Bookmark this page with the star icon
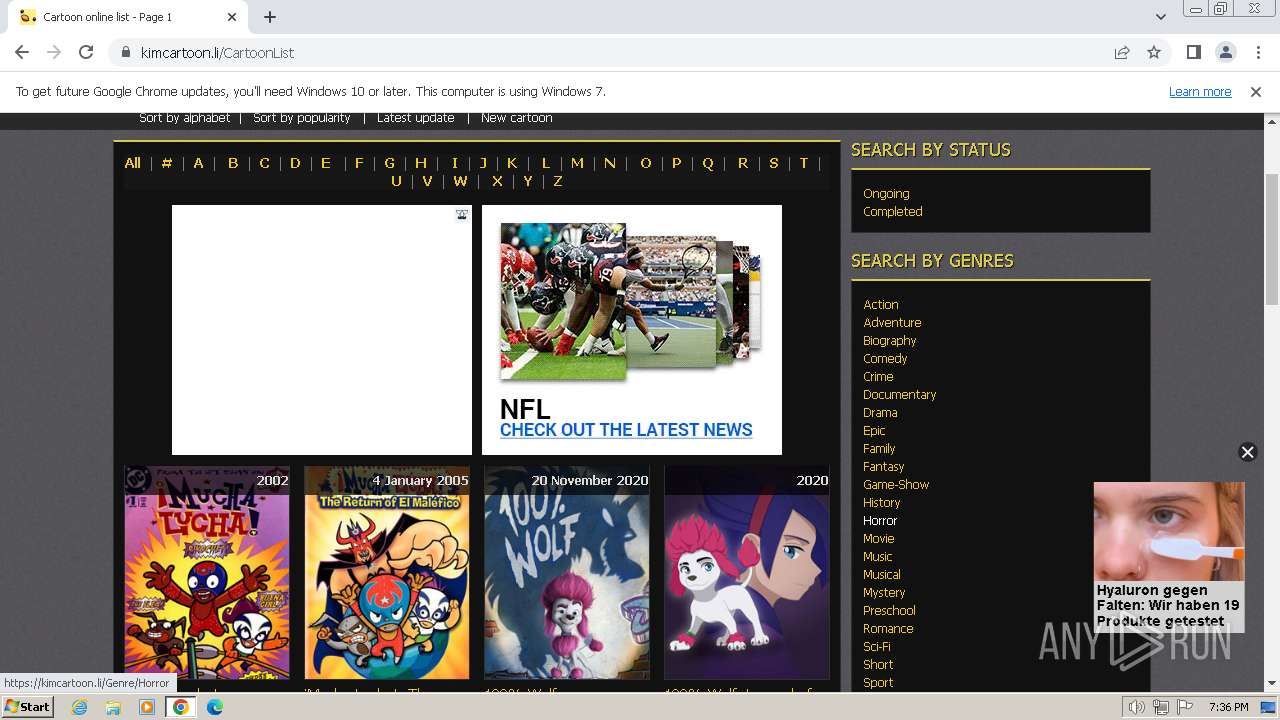Viewport: 1280px width, 720px height. (1154, 52)
